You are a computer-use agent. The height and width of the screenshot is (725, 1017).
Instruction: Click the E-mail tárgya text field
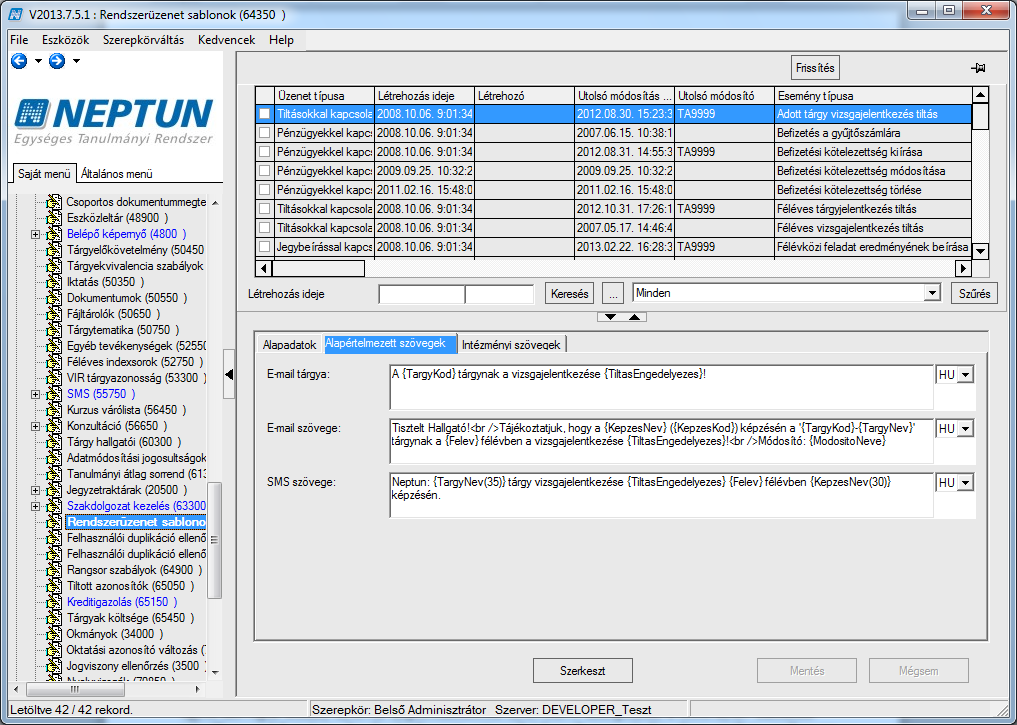click(x=662, y=387)
